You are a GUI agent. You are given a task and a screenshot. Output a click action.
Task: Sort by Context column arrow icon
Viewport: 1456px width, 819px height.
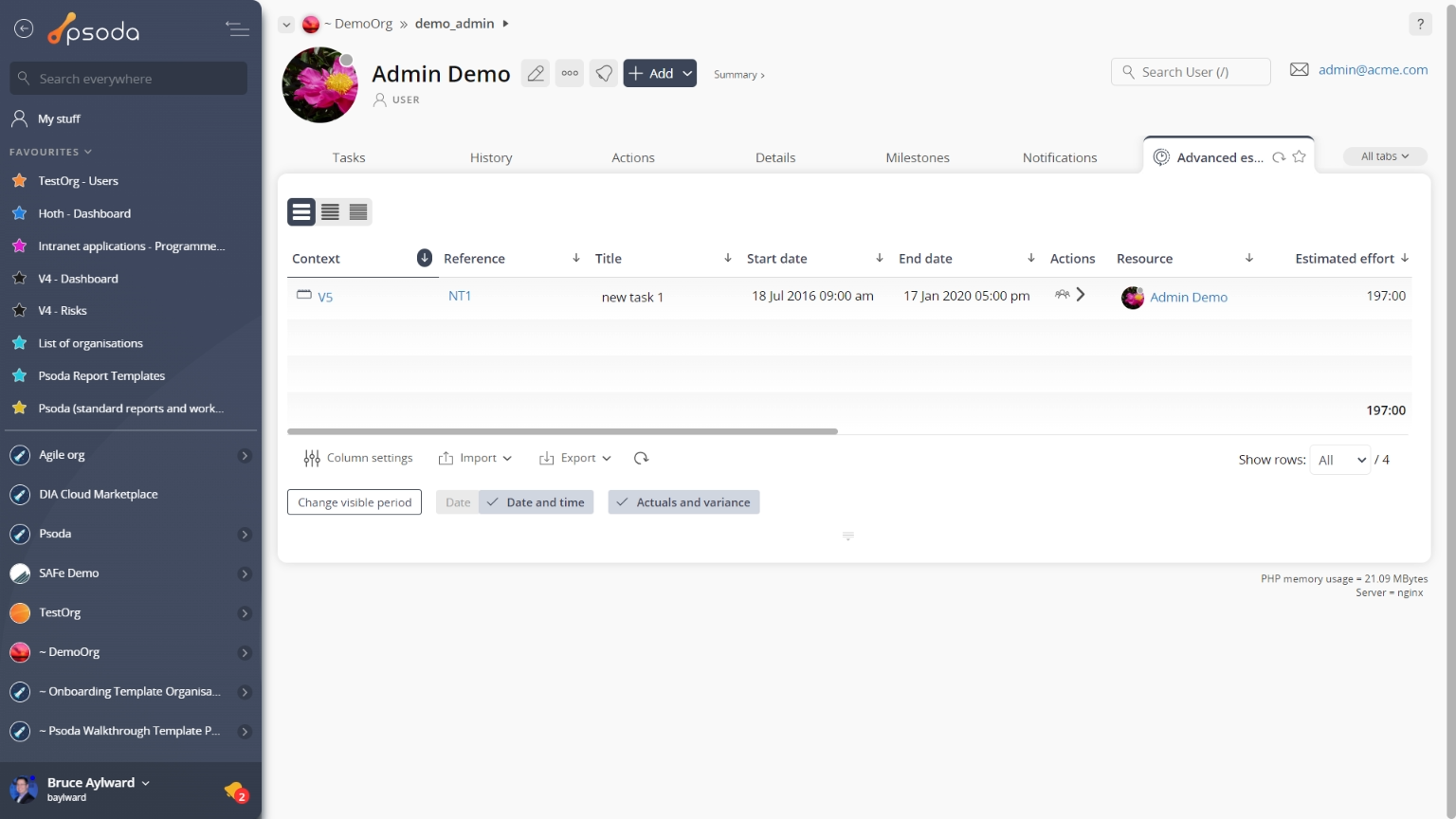(x=425, y=258)
